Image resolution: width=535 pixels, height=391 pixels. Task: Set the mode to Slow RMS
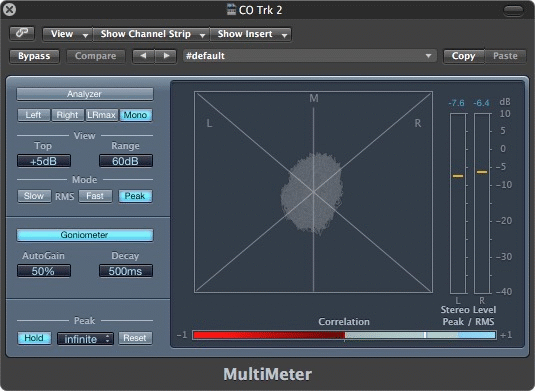point(34,196)
